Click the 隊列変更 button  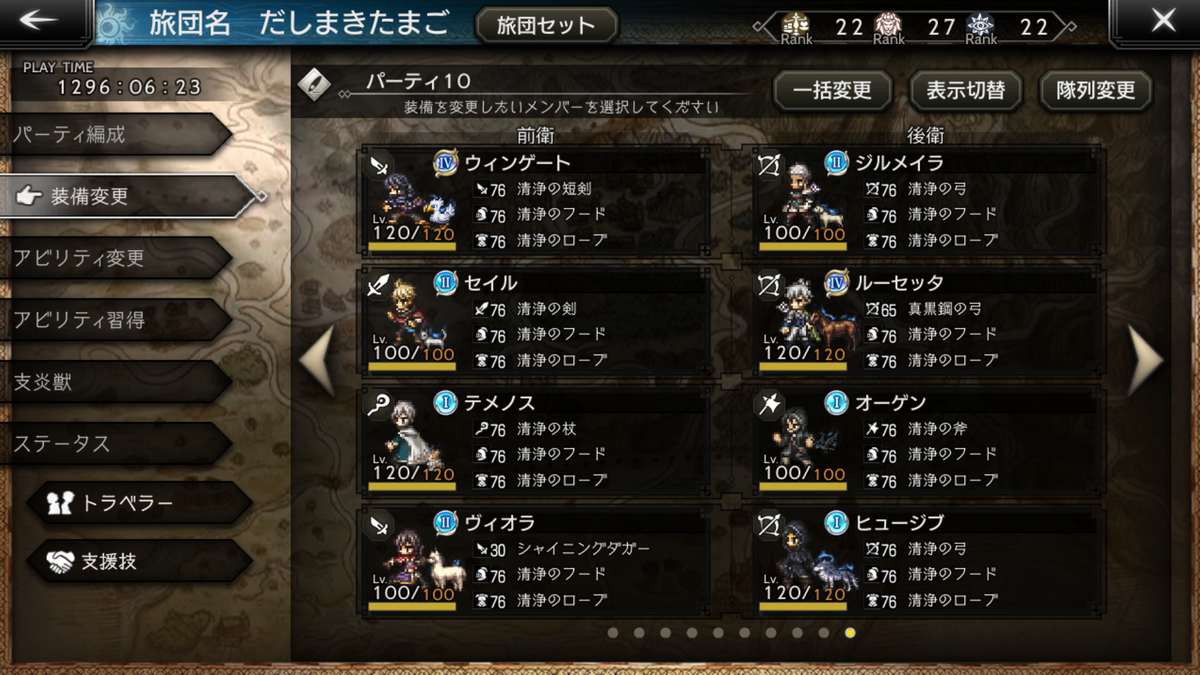pyautogui.click(x=1096, y=91)
